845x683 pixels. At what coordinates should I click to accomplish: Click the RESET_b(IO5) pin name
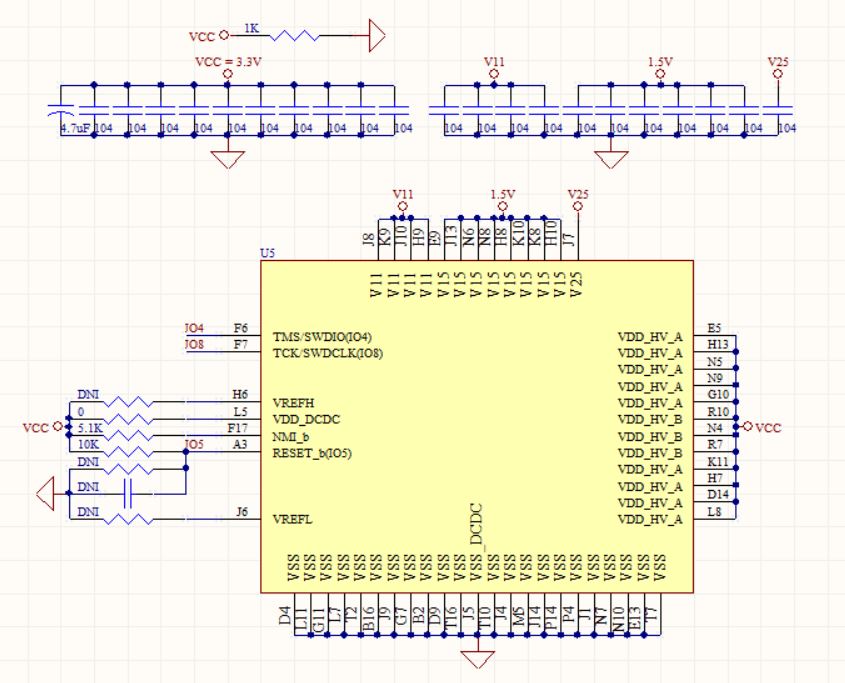click(x=312, y=453)
